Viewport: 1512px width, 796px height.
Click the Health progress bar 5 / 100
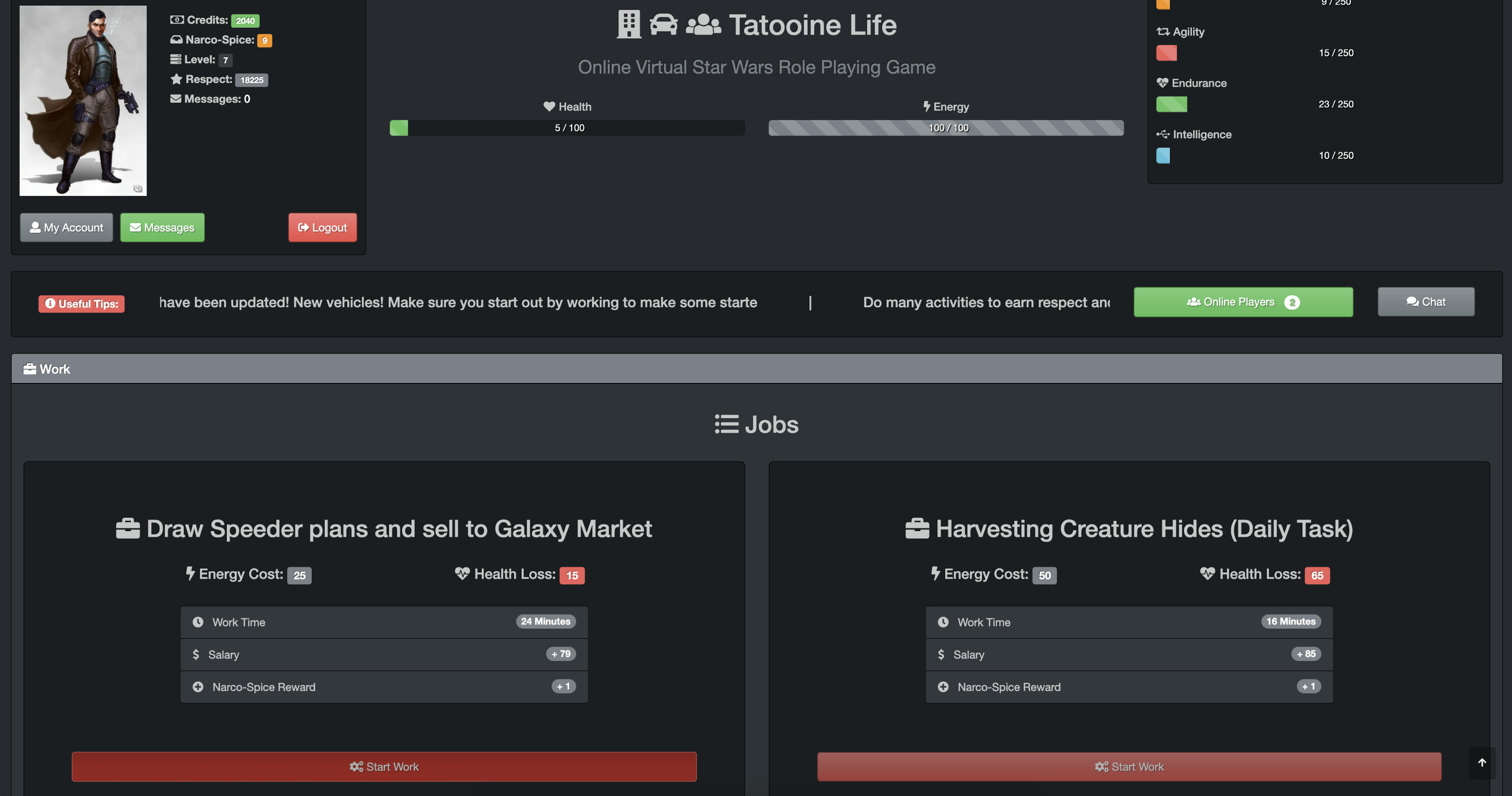(567, 128)
